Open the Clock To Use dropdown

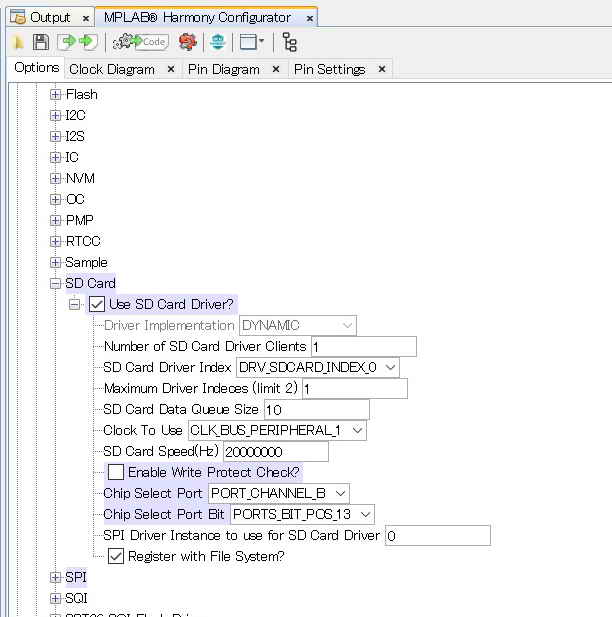[x=277, y=430]
